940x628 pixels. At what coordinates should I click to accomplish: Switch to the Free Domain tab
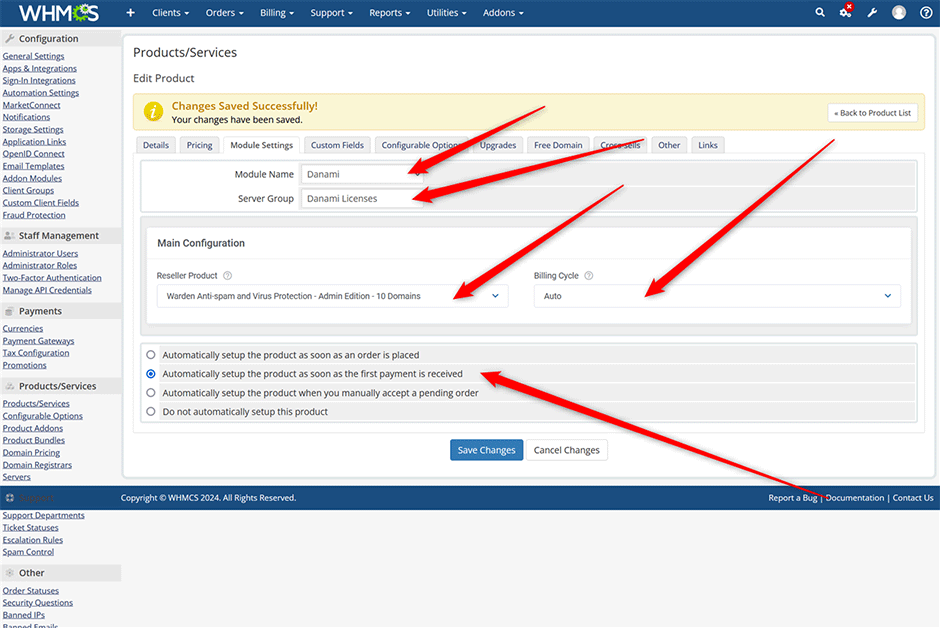[558, 145]
